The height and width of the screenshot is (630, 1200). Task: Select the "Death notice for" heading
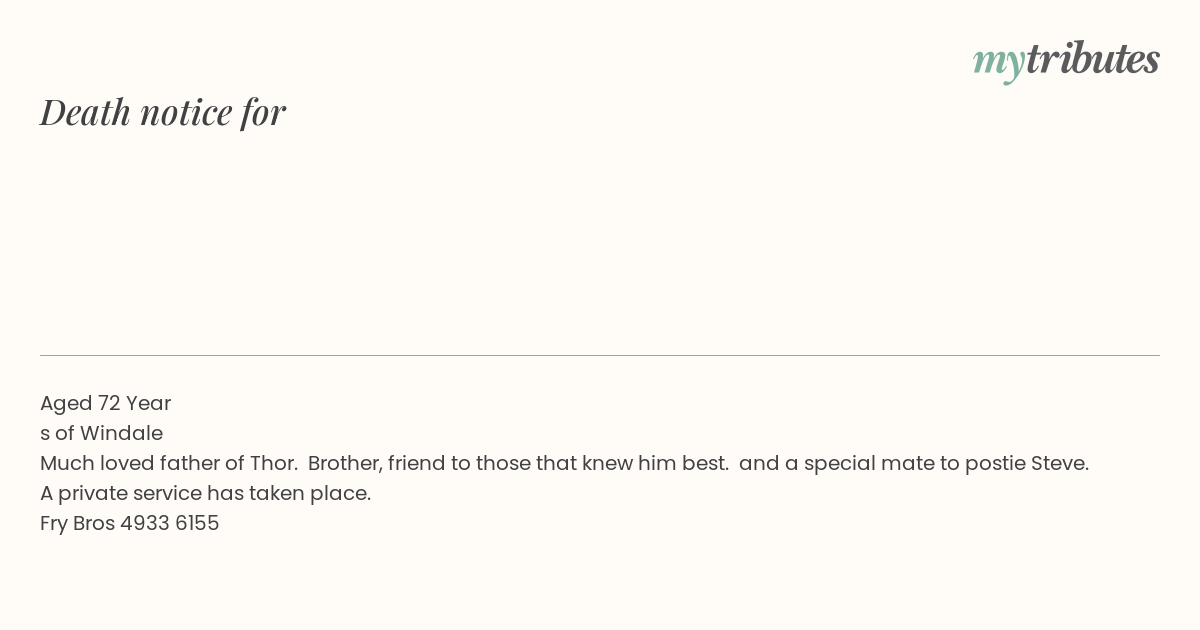[163, 112]
